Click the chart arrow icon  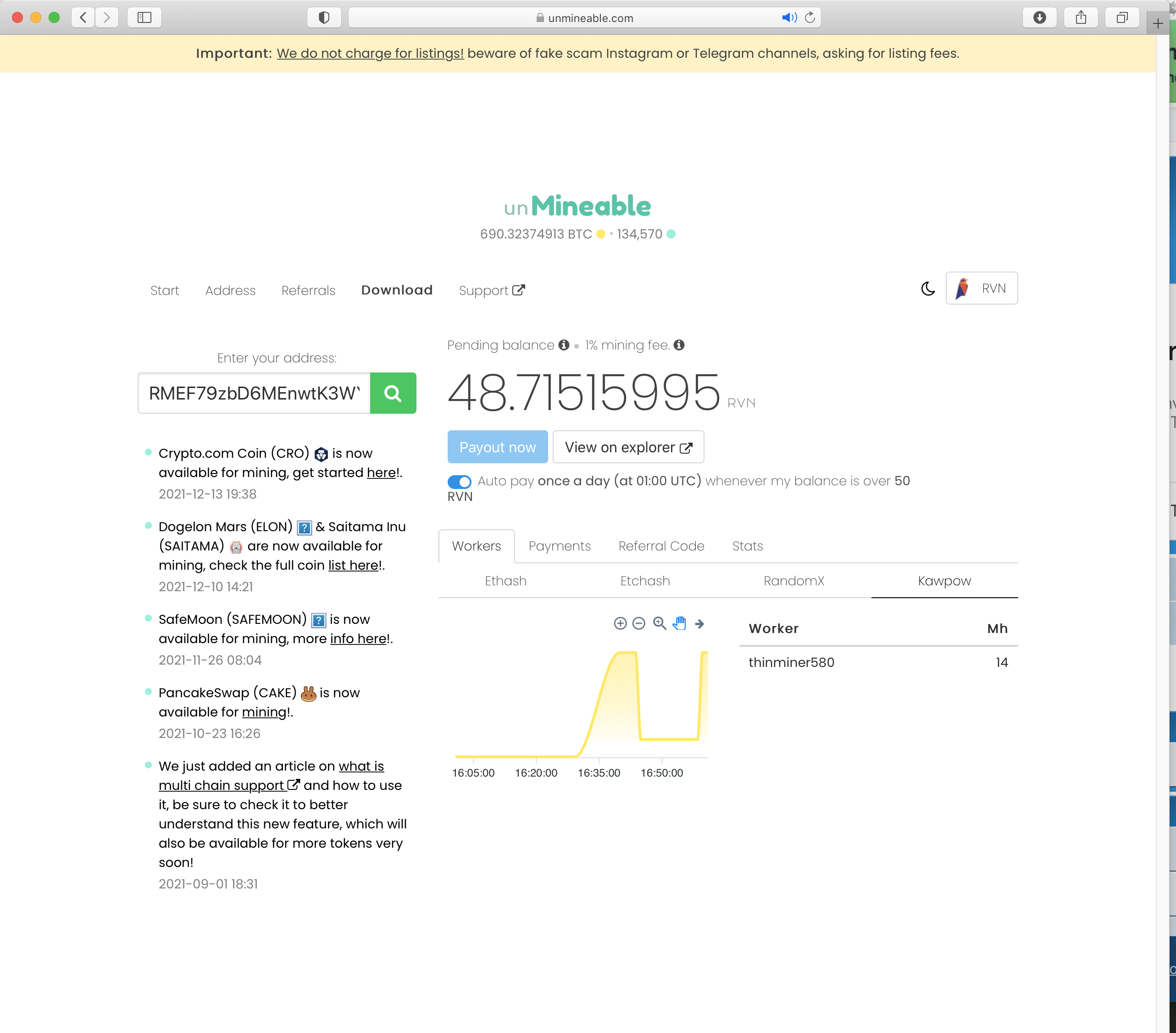[x=699, y=624]
